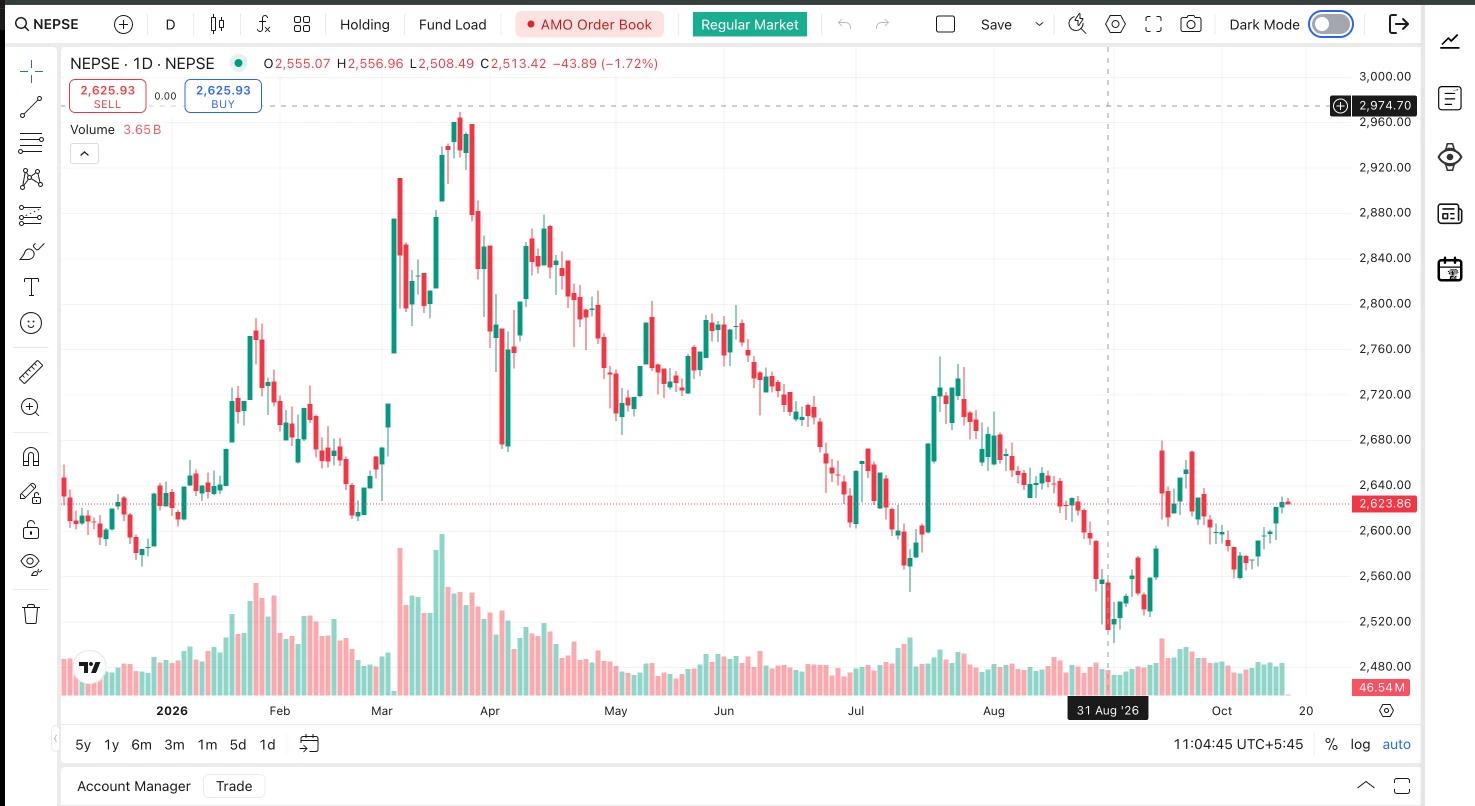Click the logout exit icon
Image resolution: width=1475 pixels, height=806 pixels.
click(1399, 24)
